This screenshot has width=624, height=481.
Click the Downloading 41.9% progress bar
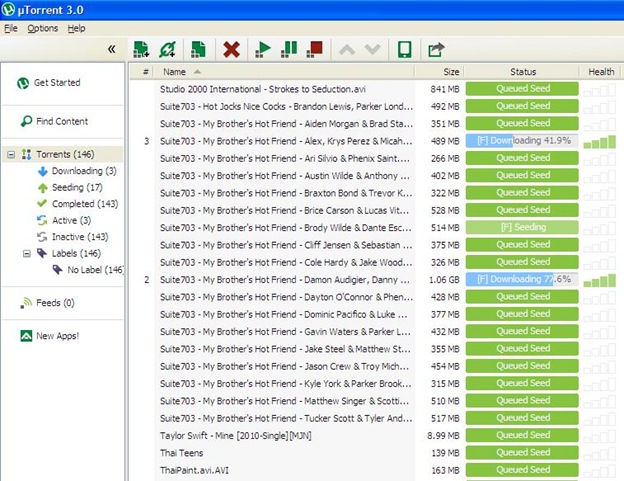(x=522, y=141)
